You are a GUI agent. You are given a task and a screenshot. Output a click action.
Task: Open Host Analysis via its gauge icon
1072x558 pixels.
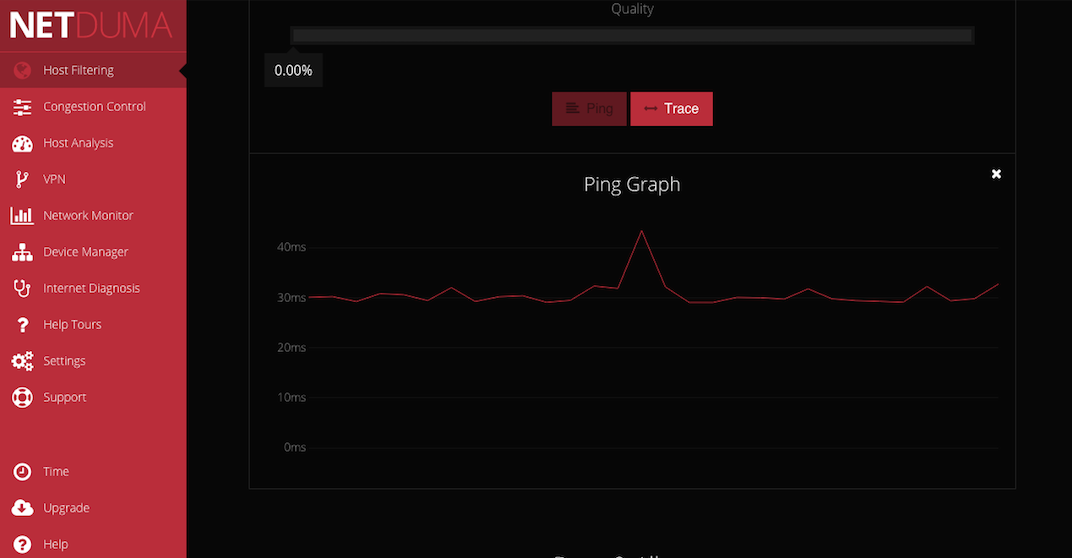[x=22, y=144]
